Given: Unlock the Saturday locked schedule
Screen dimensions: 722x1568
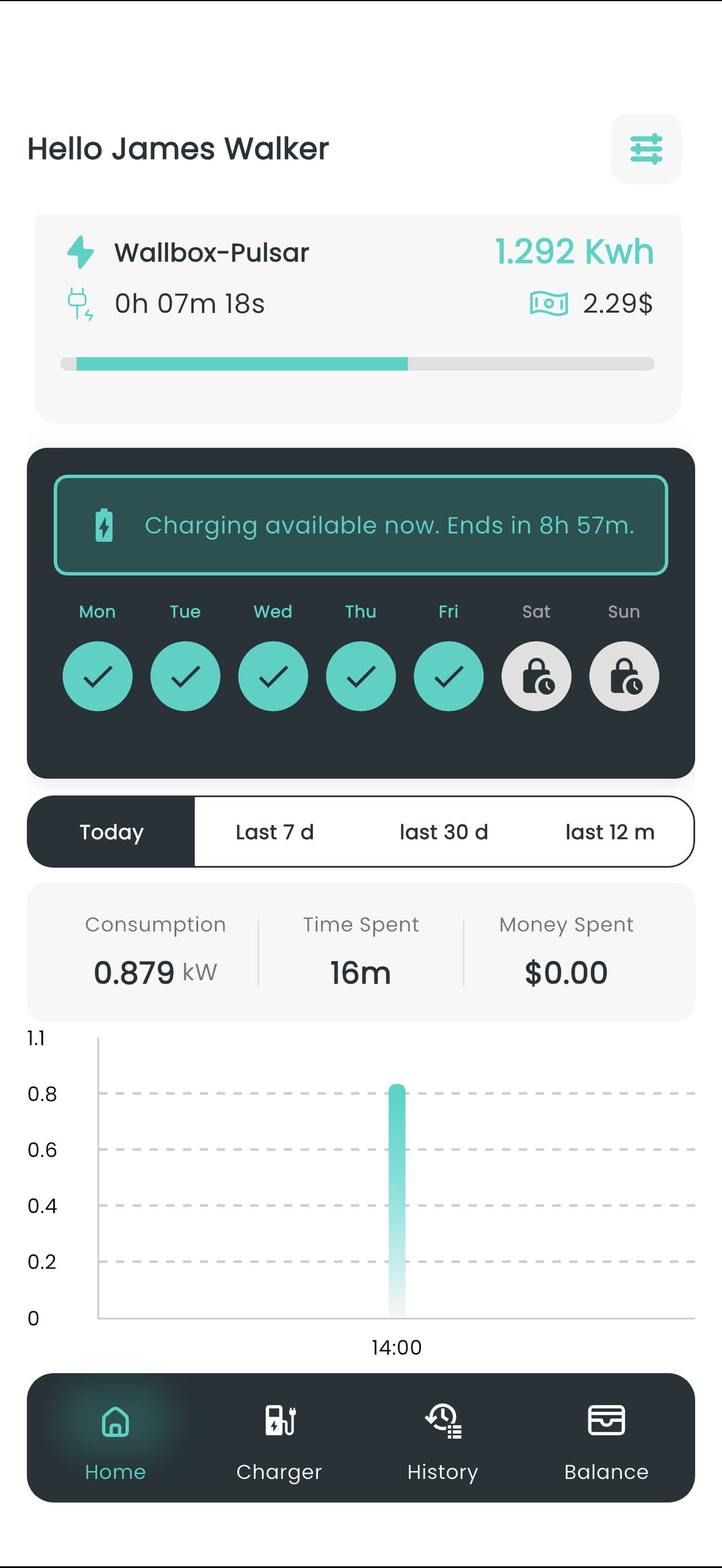Looking at the screenshot, I should 536,676.
